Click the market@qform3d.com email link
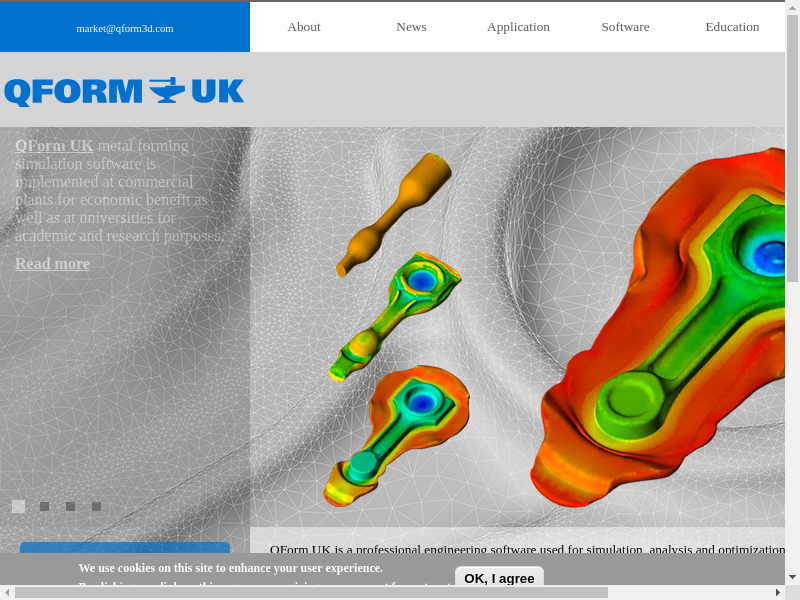This screenshot has height=600, width=800. (x=125, y=28)
